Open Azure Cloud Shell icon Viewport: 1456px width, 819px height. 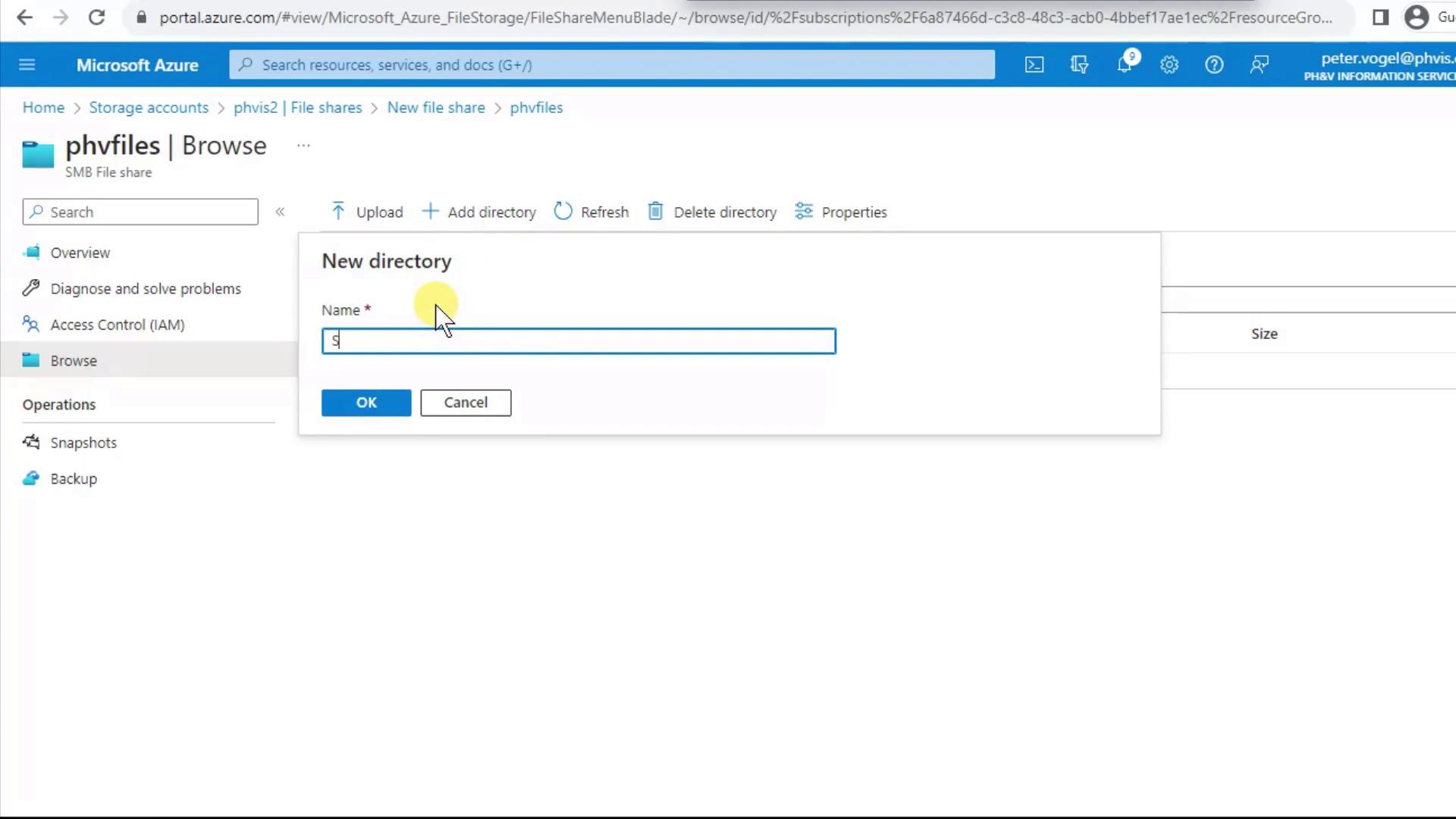click(x=1034, y=65)
